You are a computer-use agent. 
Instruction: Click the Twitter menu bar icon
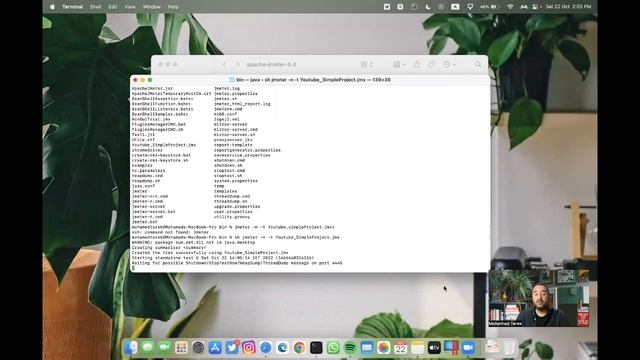(x=387, y=7)
